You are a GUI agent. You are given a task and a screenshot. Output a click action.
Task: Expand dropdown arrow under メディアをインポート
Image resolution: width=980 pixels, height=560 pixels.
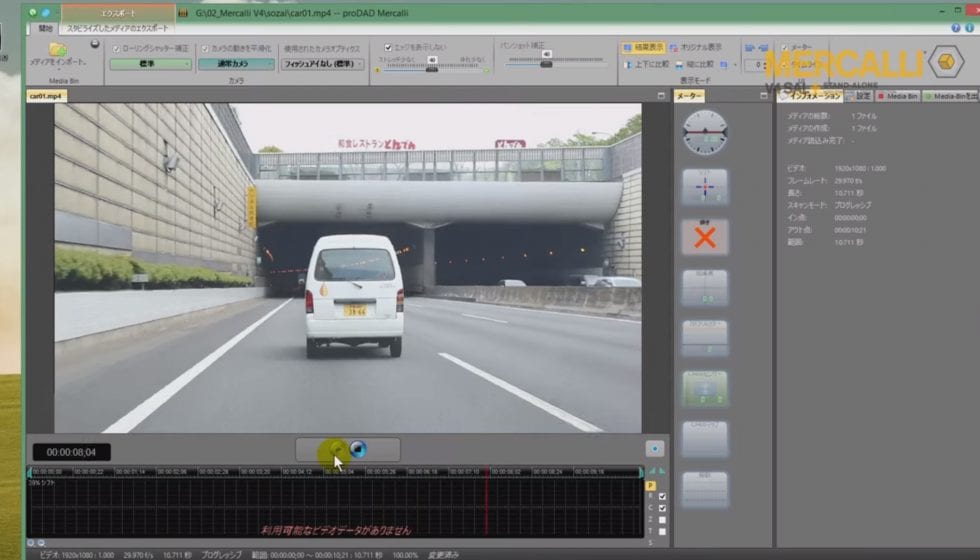[x=58, y=69]
